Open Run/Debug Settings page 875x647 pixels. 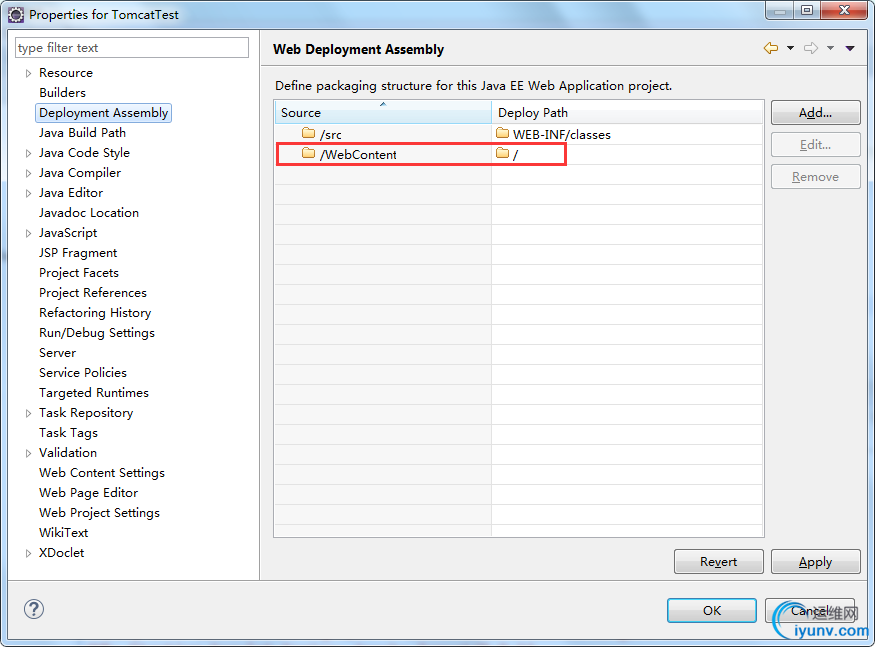(97, 333)
